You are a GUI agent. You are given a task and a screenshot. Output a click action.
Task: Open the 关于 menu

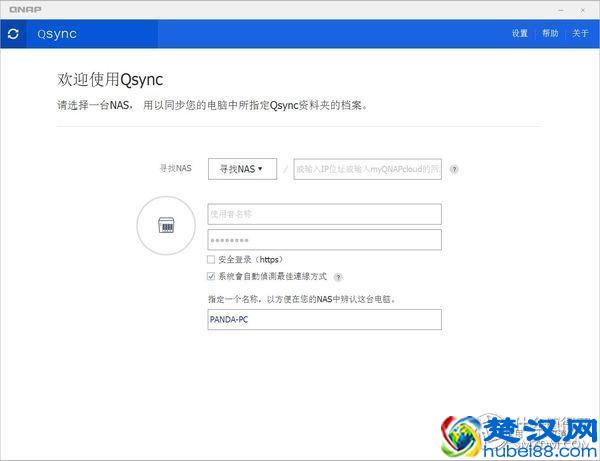pyautogui.click(x=580, y=33)
